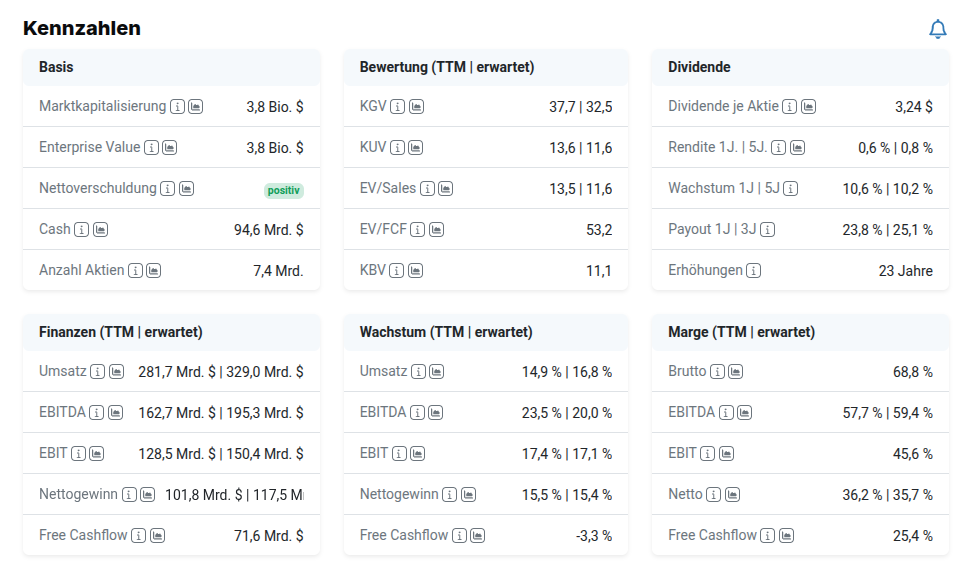Show chart for Enterprise Value
968x567 pixels.
(x=170, y=148)
